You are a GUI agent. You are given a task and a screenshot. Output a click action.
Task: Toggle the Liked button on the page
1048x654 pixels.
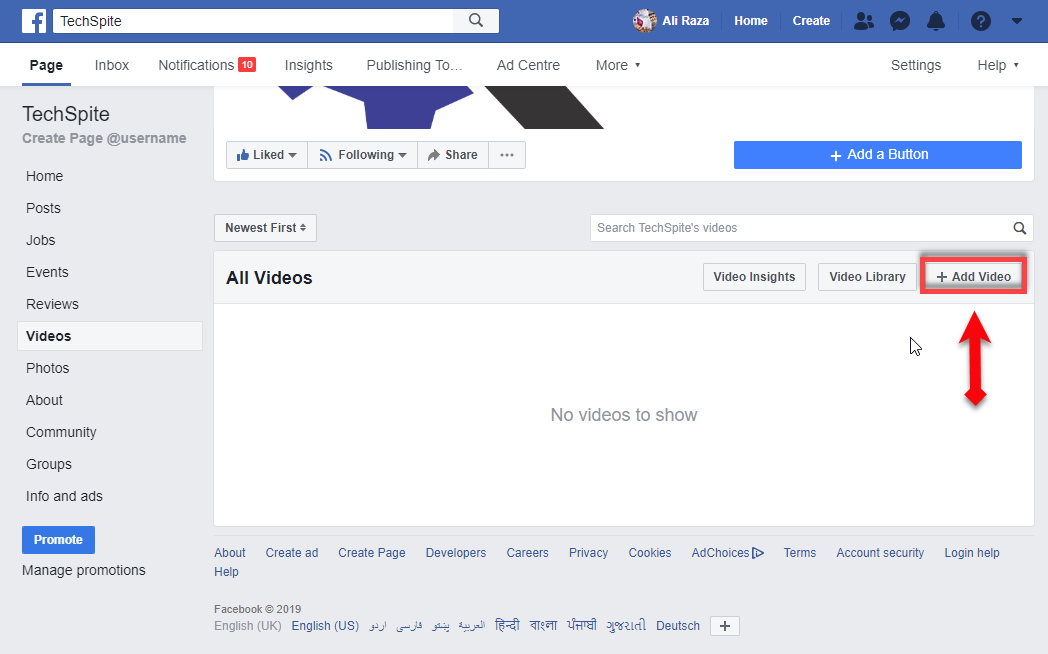266,155
